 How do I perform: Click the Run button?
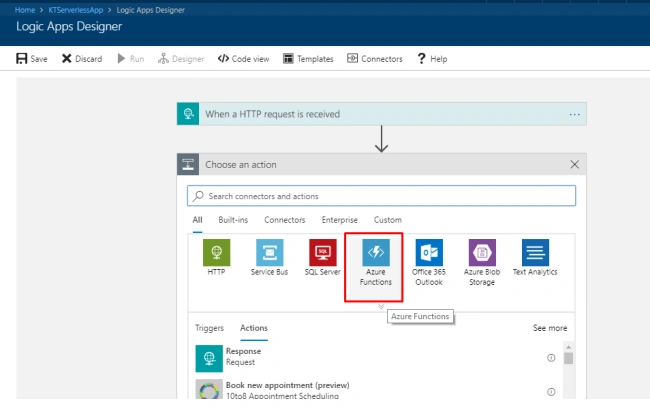131,59
